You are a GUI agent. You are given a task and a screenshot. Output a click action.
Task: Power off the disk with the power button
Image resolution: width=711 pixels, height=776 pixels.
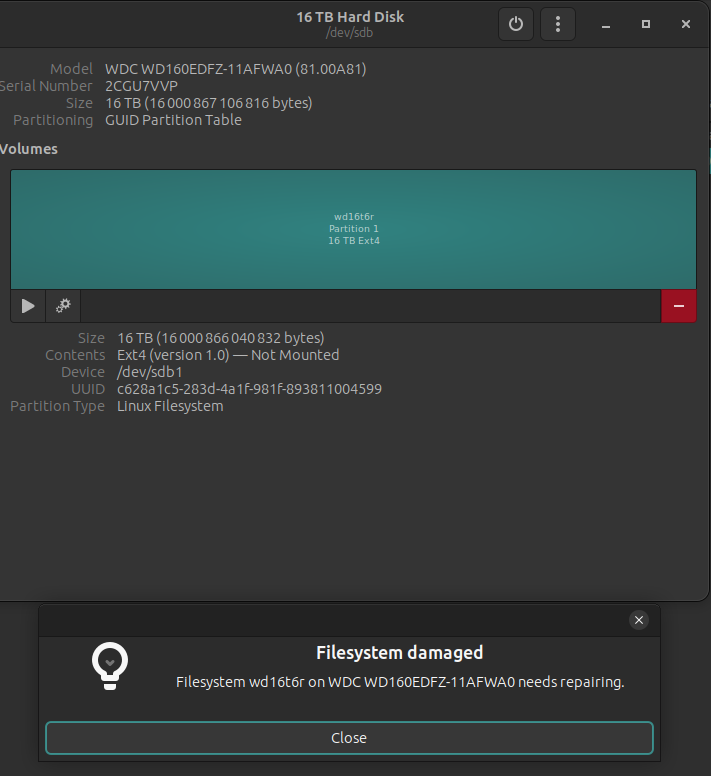(516, 24)
